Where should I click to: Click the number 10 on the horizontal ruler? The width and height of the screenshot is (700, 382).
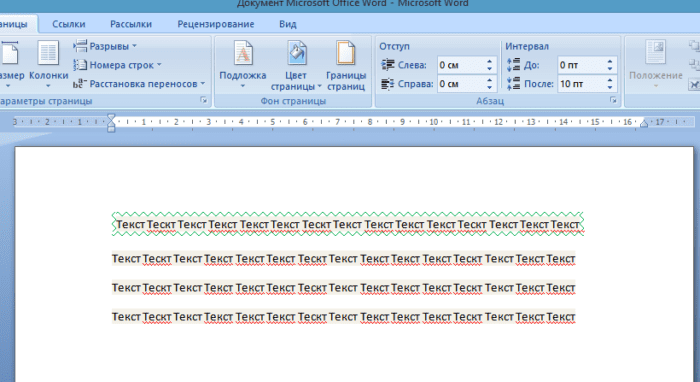click(433, 122)
